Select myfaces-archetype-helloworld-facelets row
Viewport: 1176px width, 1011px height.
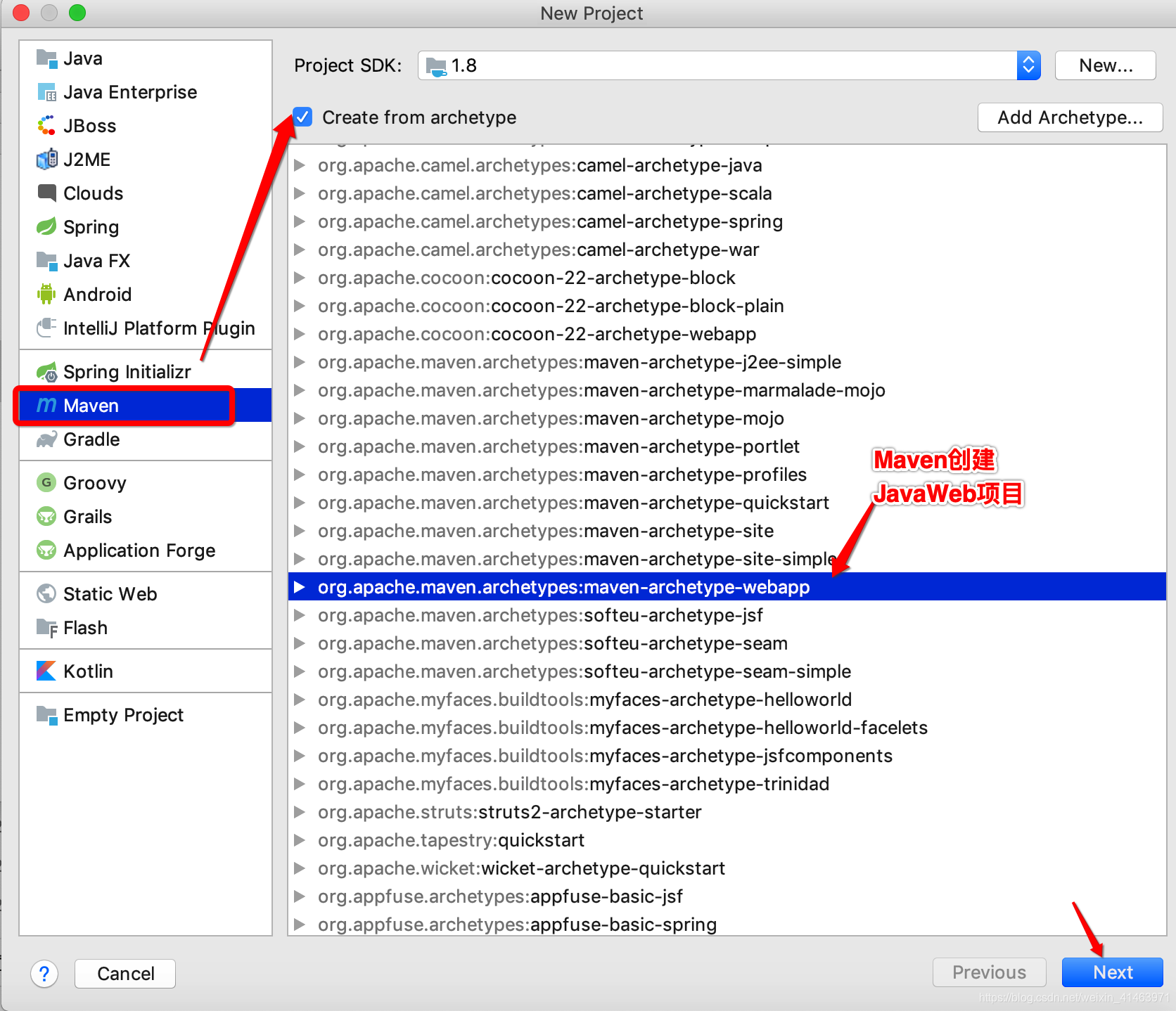coord(727,728)
